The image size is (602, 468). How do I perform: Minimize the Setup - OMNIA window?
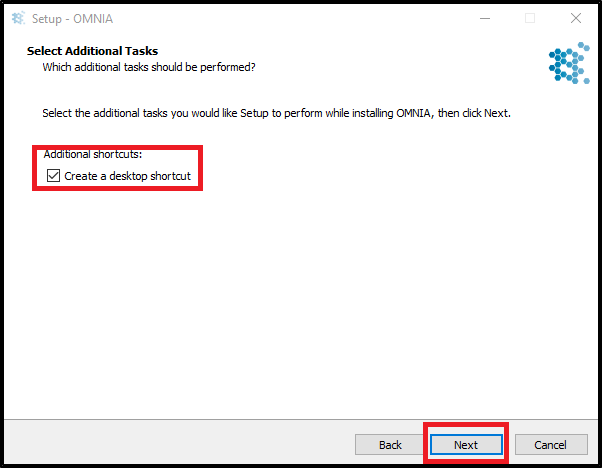tap(485, 18)
